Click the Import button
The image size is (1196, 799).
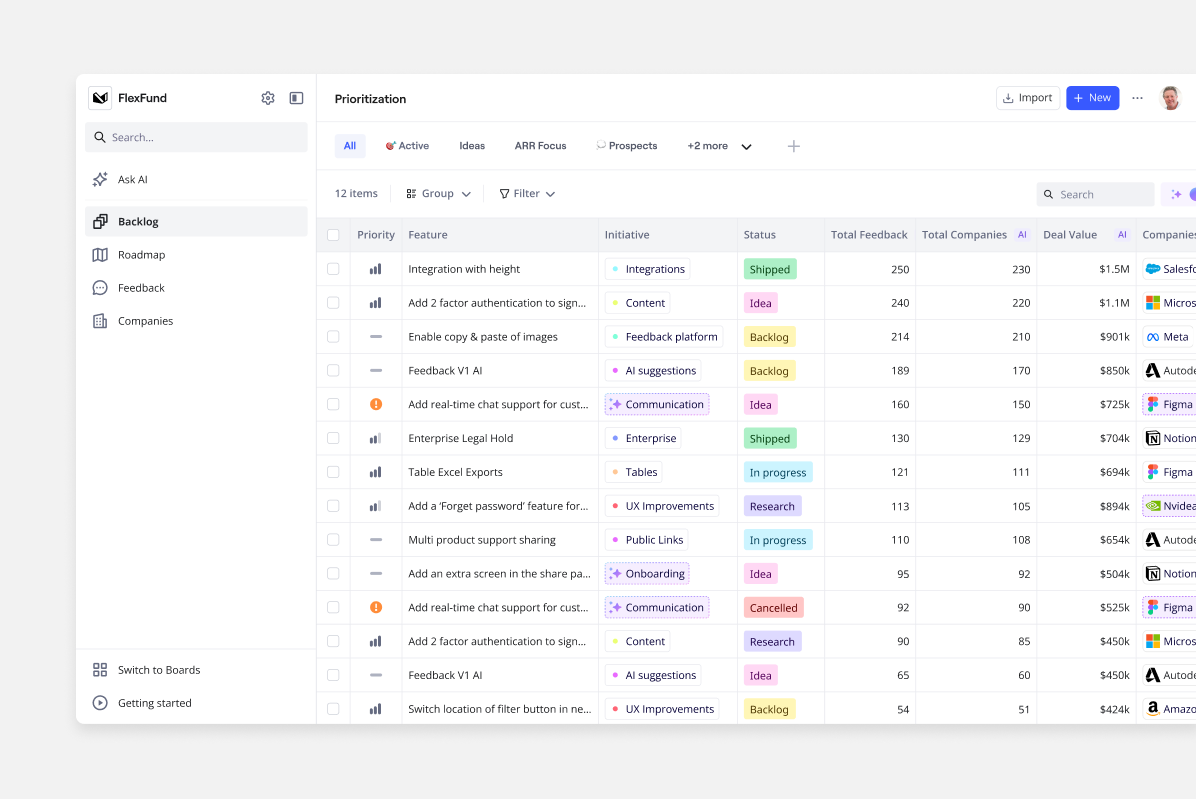1027,98
